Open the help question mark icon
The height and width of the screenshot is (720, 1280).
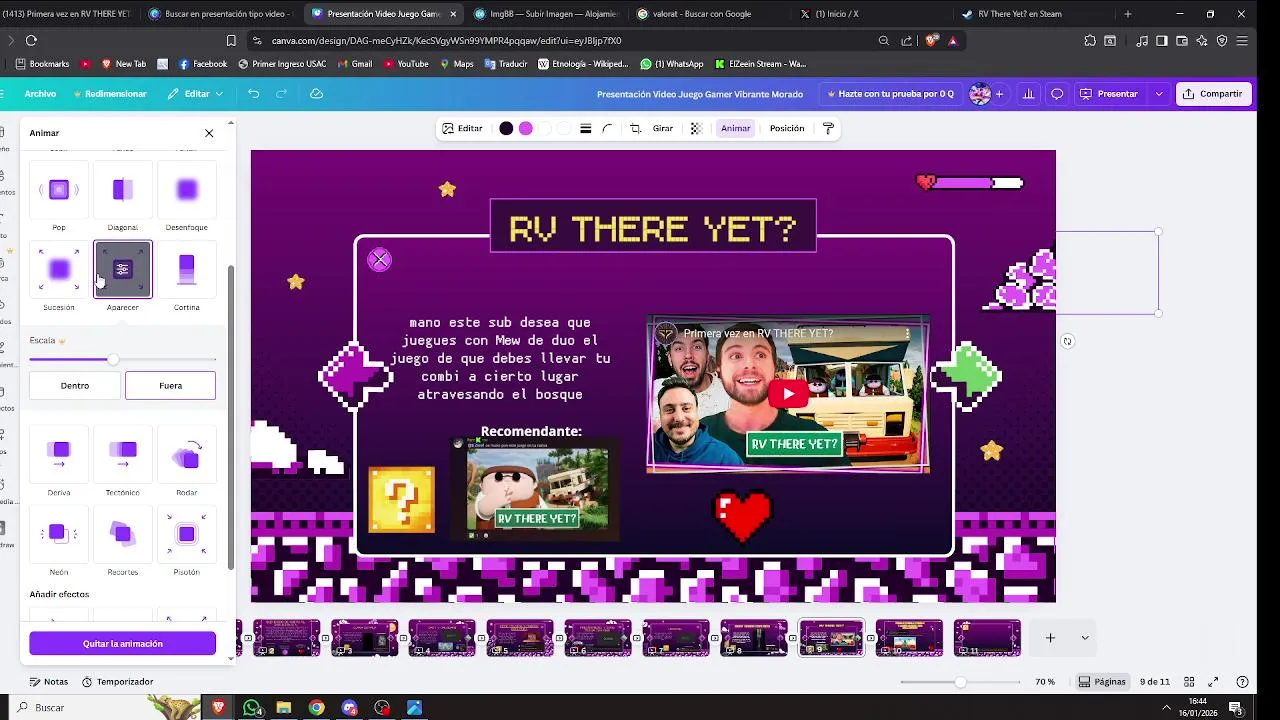[x=1243, y=682]
